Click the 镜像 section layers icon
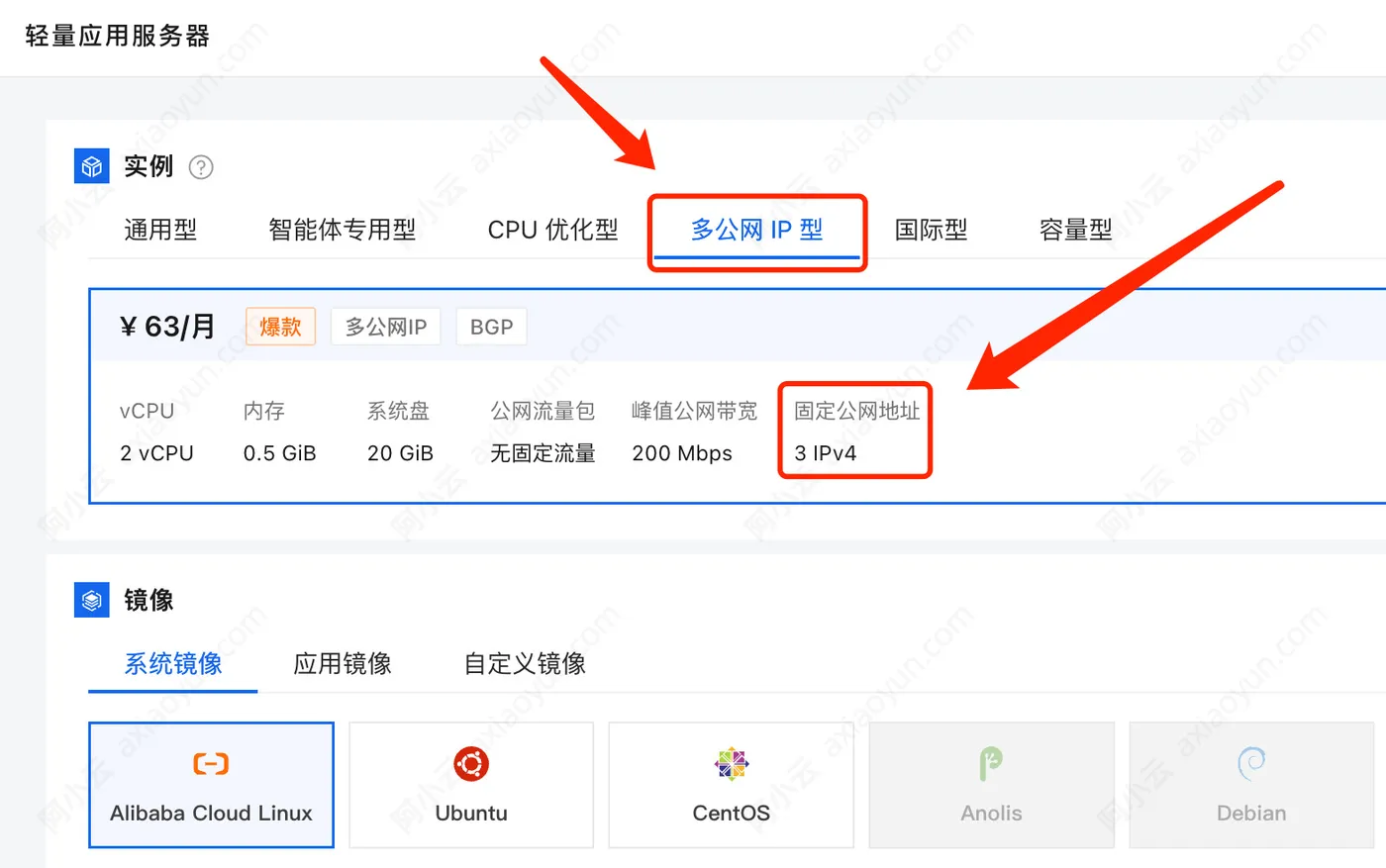This screenshot has height=868, width=1386. pos(92,600)
